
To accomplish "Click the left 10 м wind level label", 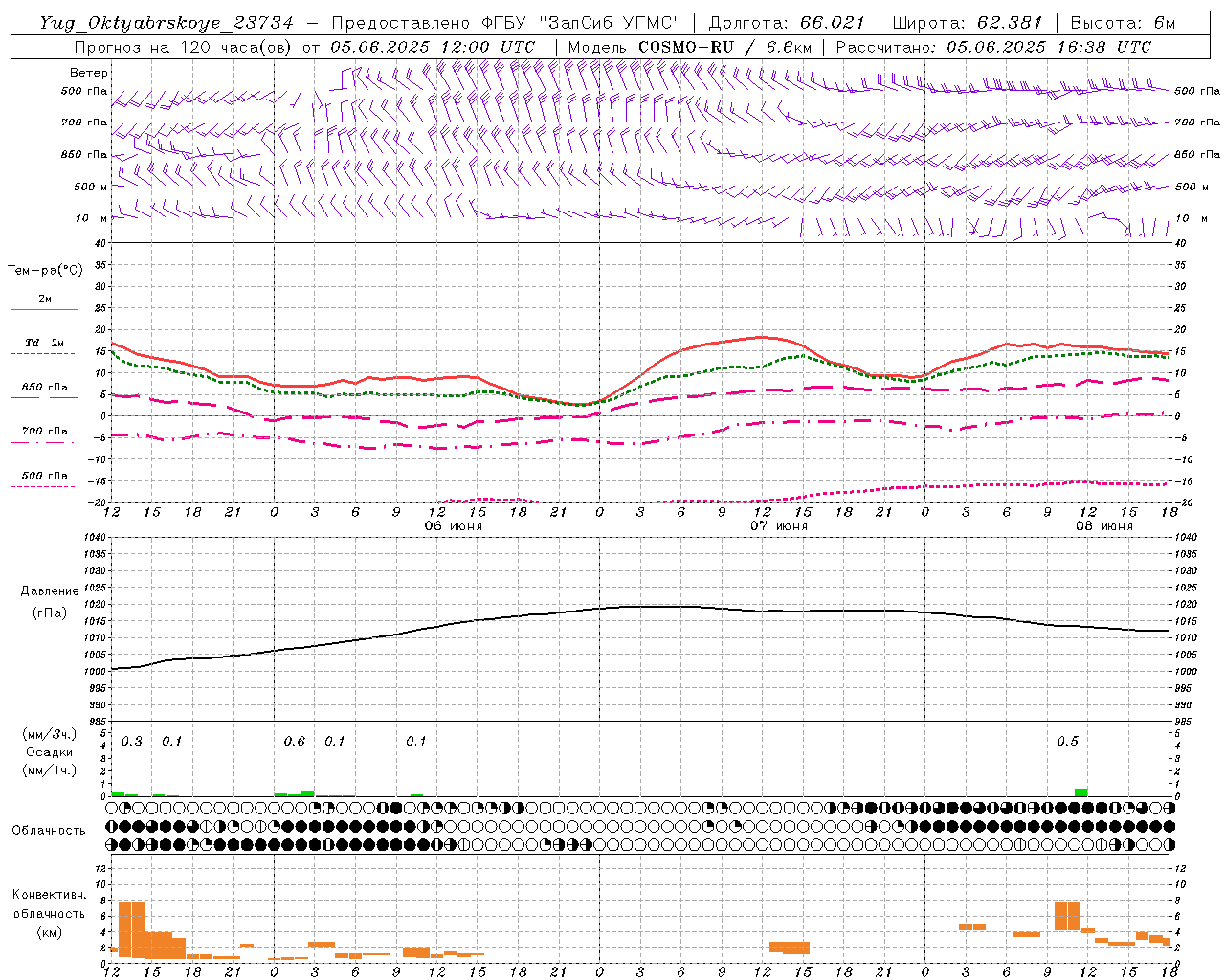I will click(x=91, y=218).
